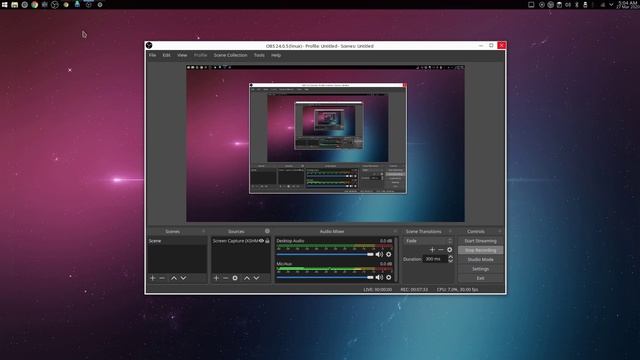Image resolution: width=640 pixels, height=360 pixels.
Task: Decrease transition duration with down arrow
Action: [451, 261]
